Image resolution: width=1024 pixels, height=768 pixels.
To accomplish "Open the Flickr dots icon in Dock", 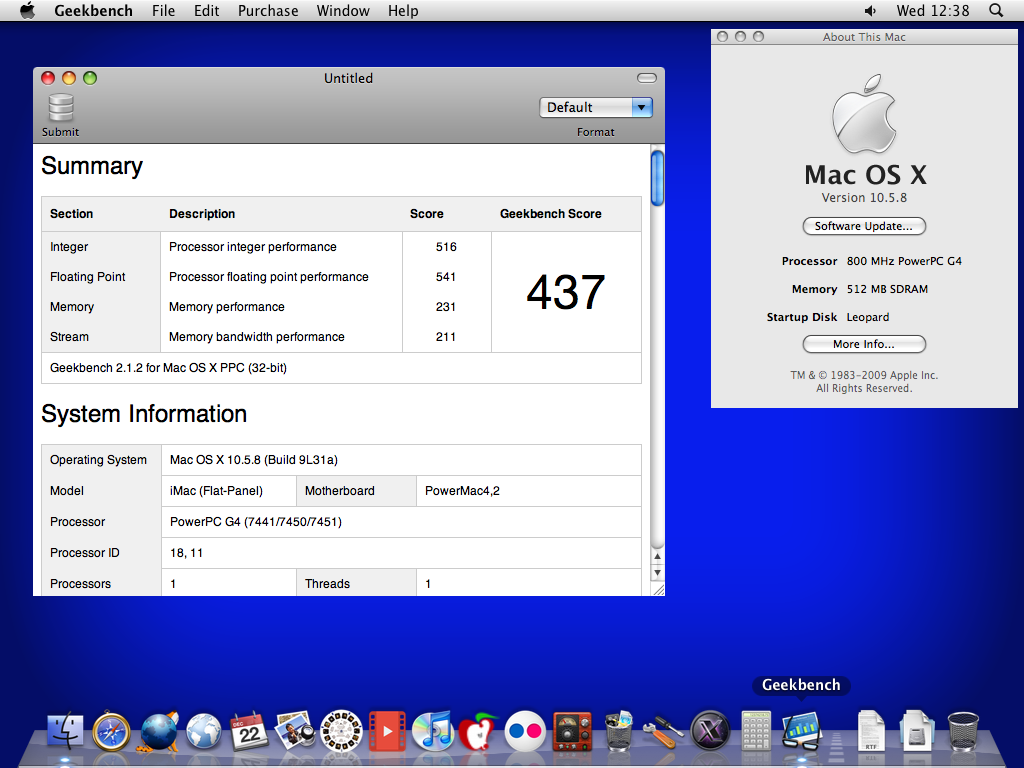I will click(x=525, y=730).
